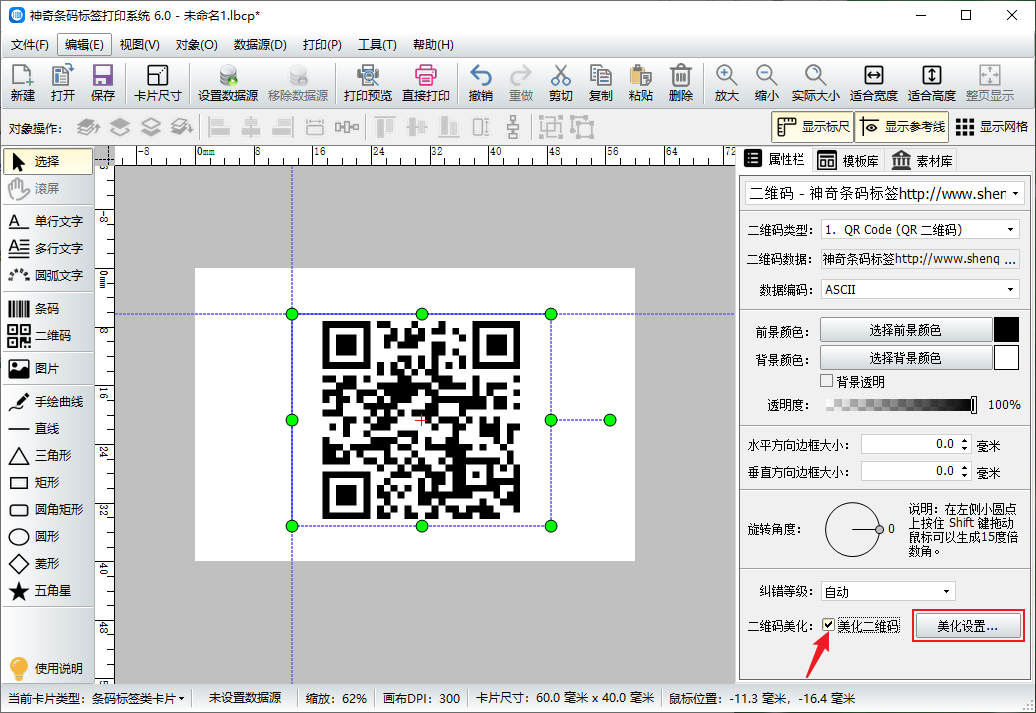Select the 多行文字 multi-line text tool
The image size is (1036, 713).
click(x=47, y=248)
